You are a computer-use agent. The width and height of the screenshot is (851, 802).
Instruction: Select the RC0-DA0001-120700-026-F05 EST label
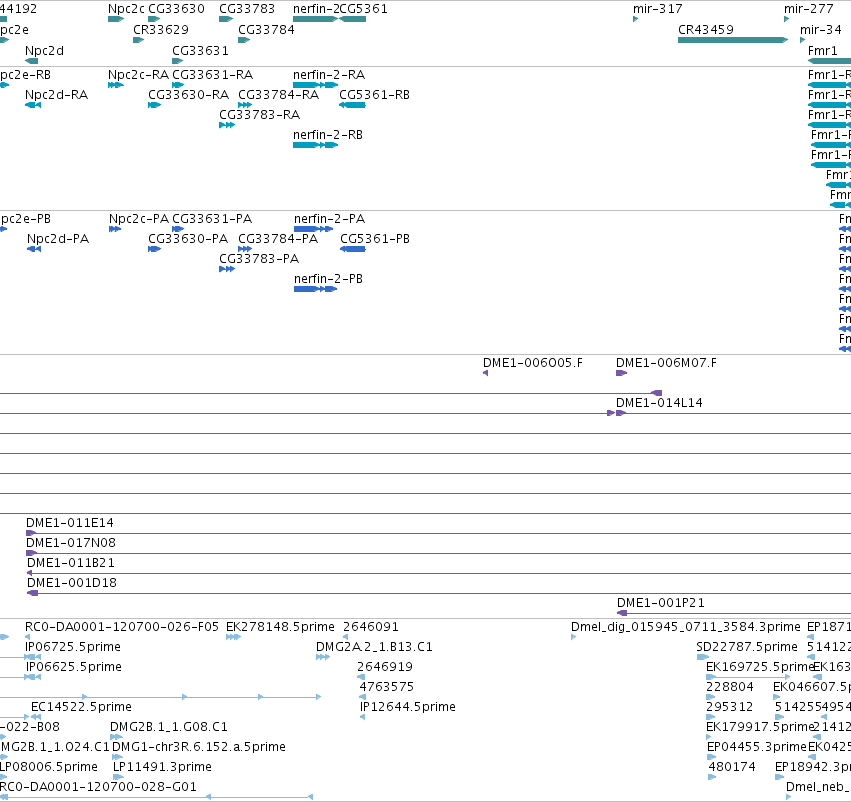tap(122, 627)
